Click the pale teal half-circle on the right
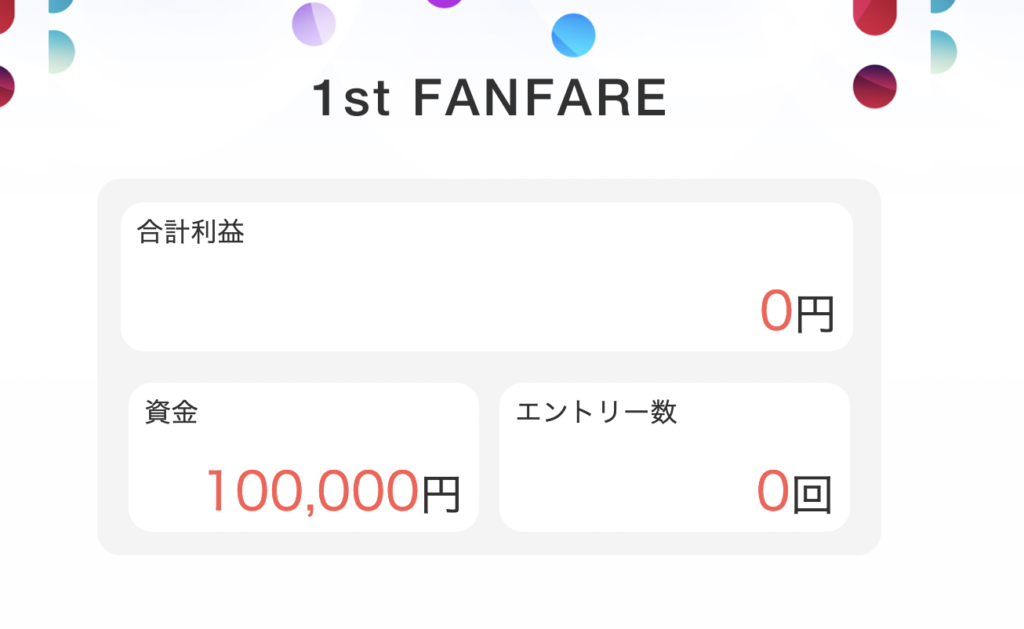The image size is (1024, 629). tap(942, 51)
